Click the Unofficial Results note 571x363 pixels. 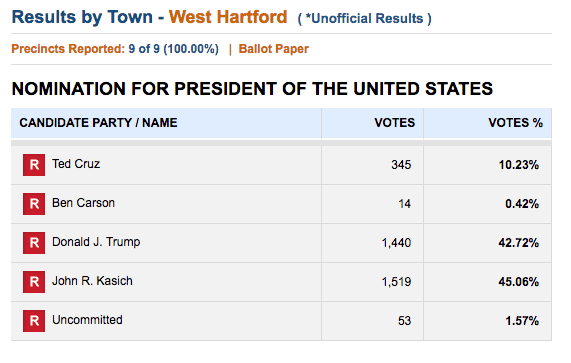(365, 19)
